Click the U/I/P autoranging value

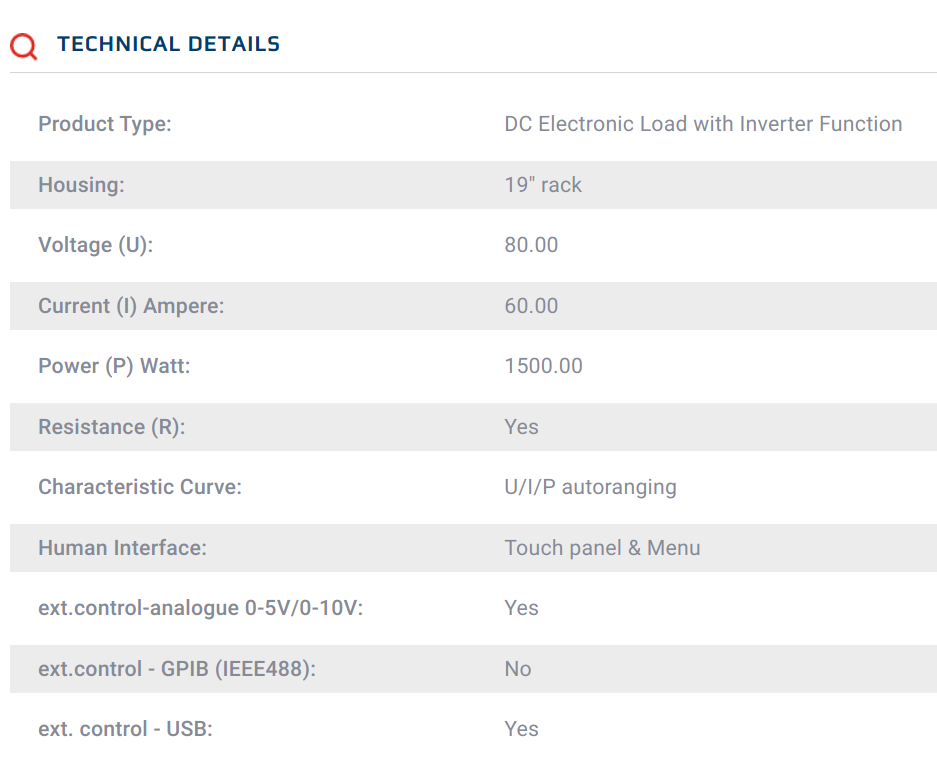(x=590, y=487)
